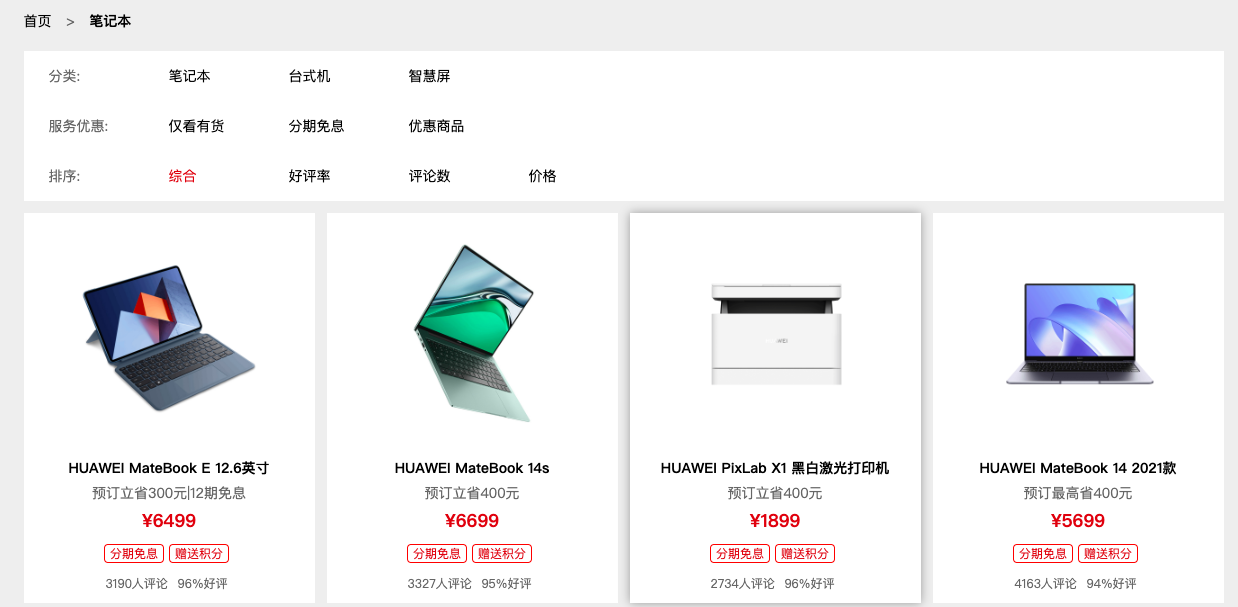
Task: Open HUAWEI PixLab X1 黑白激光打印机 title
Action: (x=775, y=468)
